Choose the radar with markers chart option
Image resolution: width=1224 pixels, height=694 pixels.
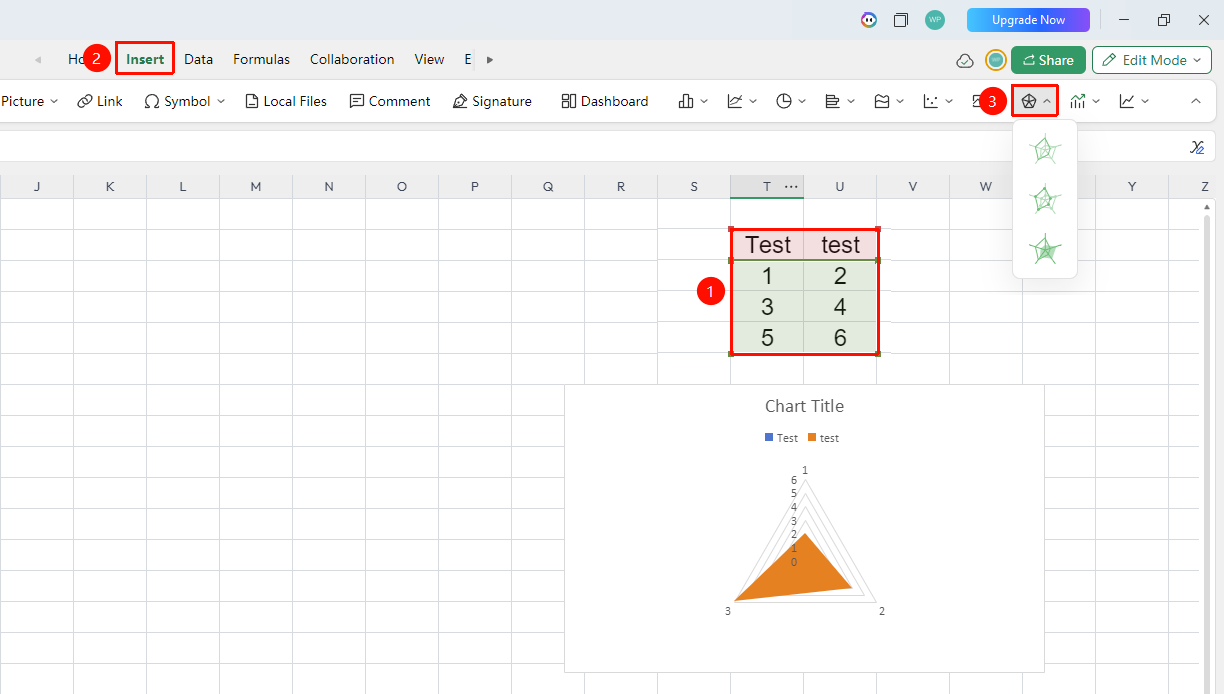1045,200
